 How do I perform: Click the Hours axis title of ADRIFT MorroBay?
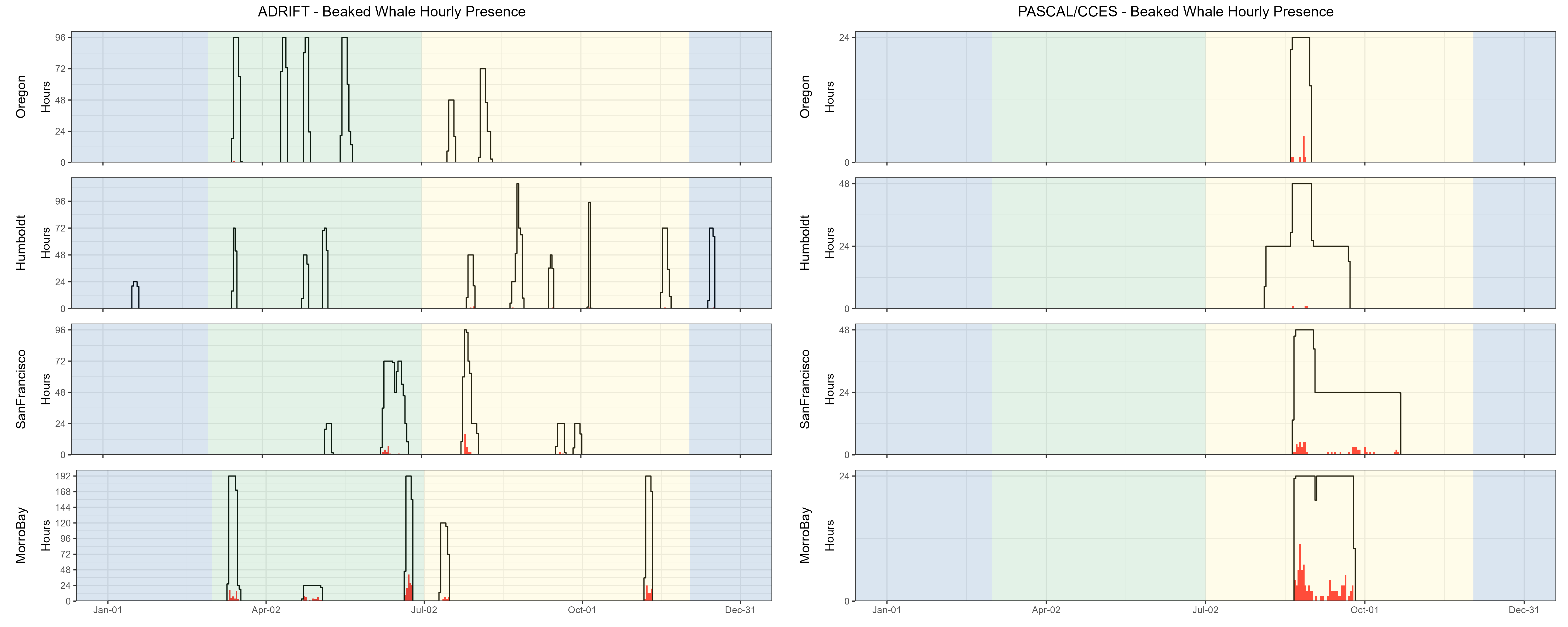coord(46,535)
